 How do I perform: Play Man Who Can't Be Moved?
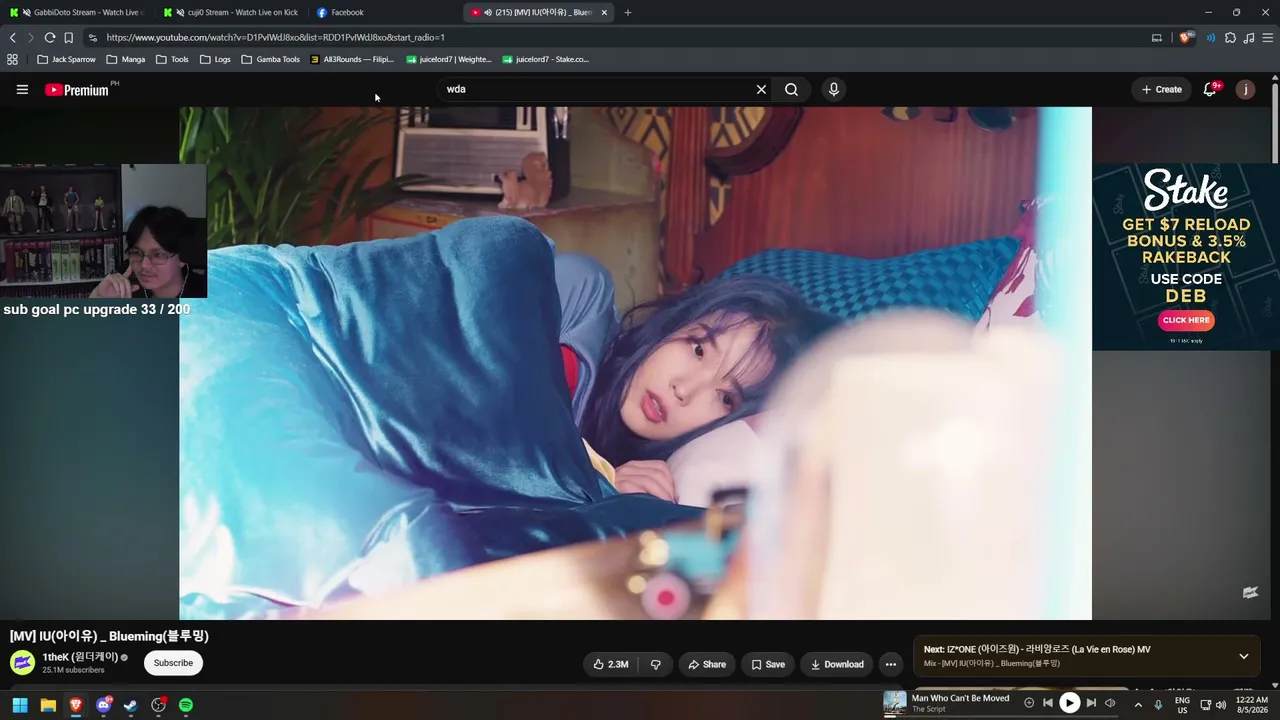coord(1069,703)
